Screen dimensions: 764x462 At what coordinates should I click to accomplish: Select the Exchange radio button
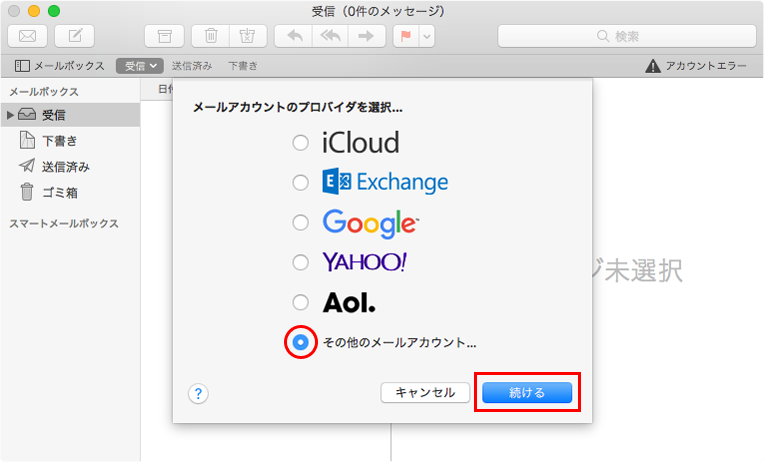click(301, 183)
